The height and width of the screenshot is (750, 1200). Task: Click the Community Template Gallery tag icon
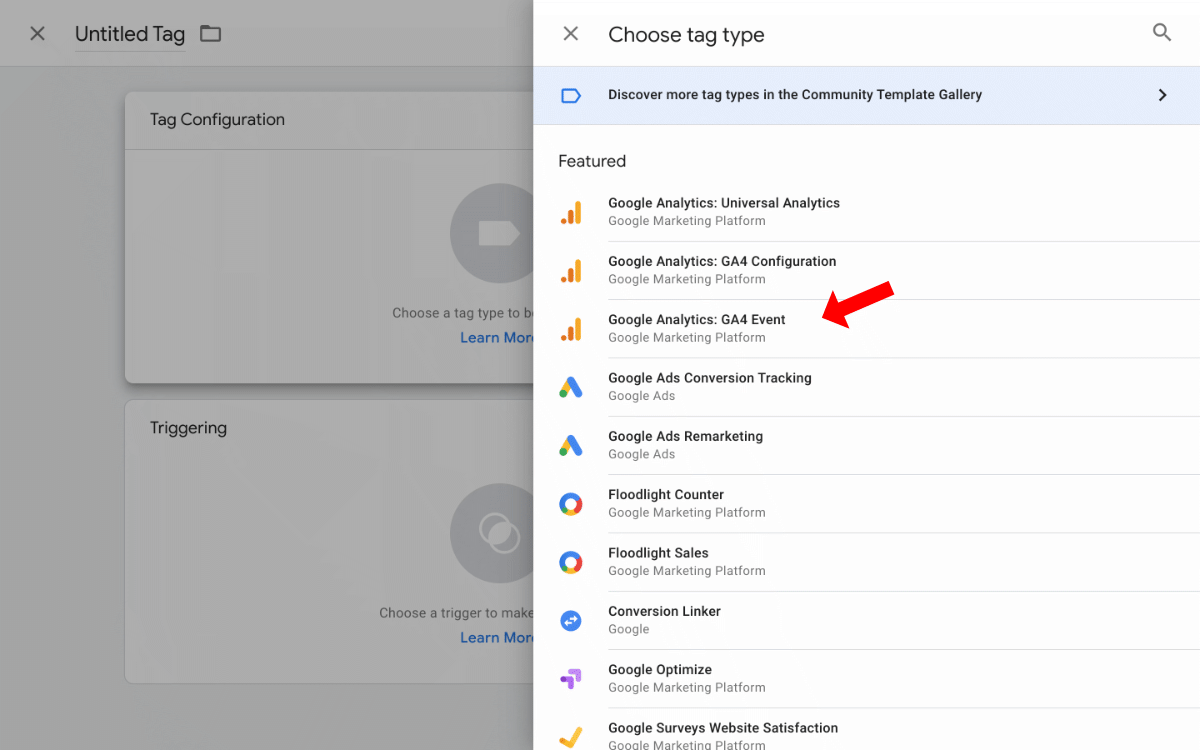click(571, 96)
